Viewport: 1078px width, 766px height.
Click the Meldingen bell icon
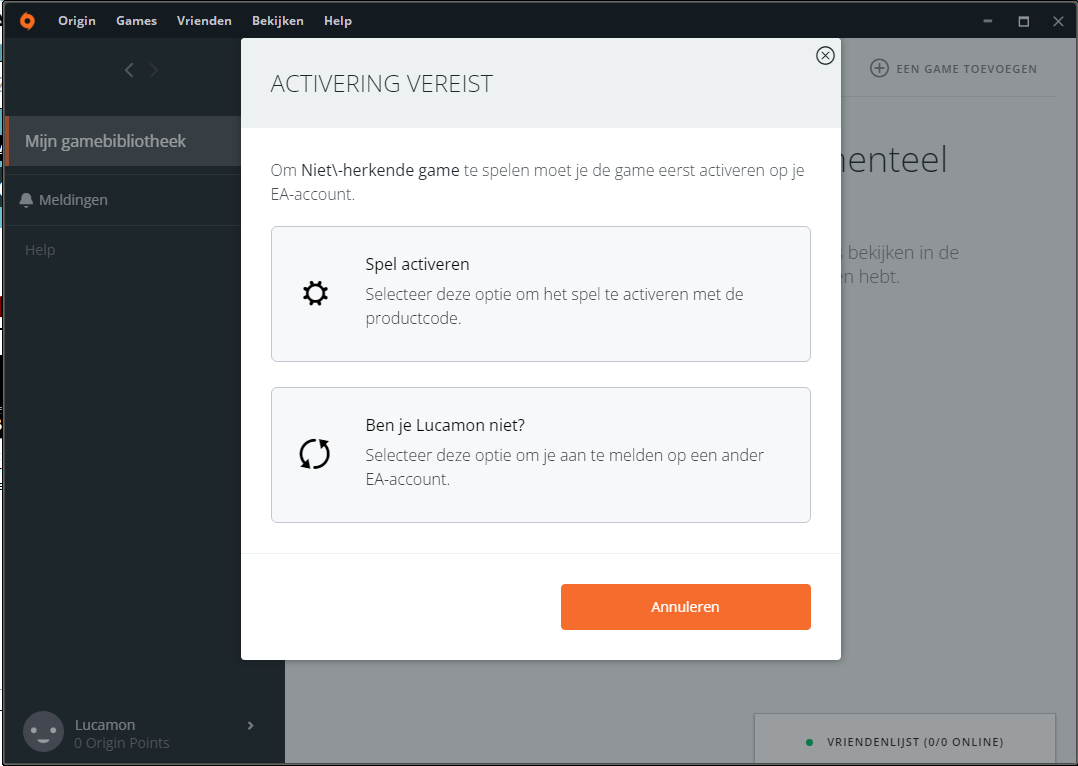[26, 200]
